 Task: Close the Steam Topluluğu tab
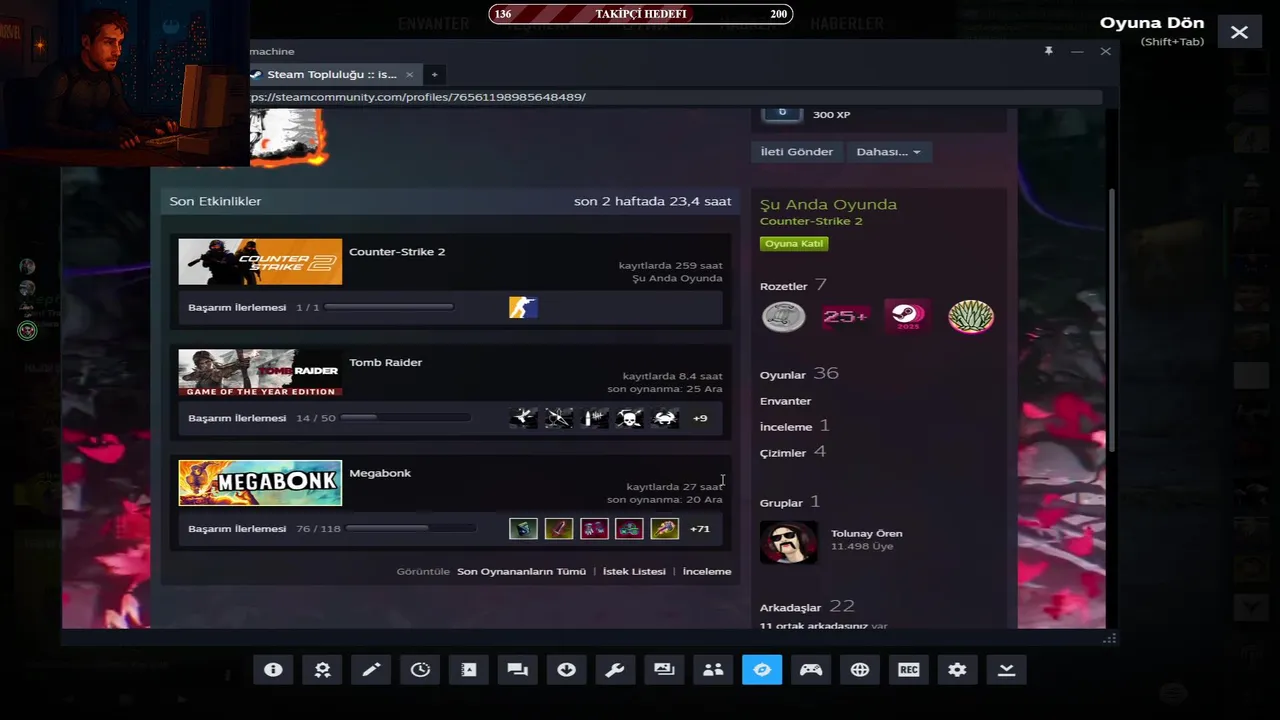(409, 75)
